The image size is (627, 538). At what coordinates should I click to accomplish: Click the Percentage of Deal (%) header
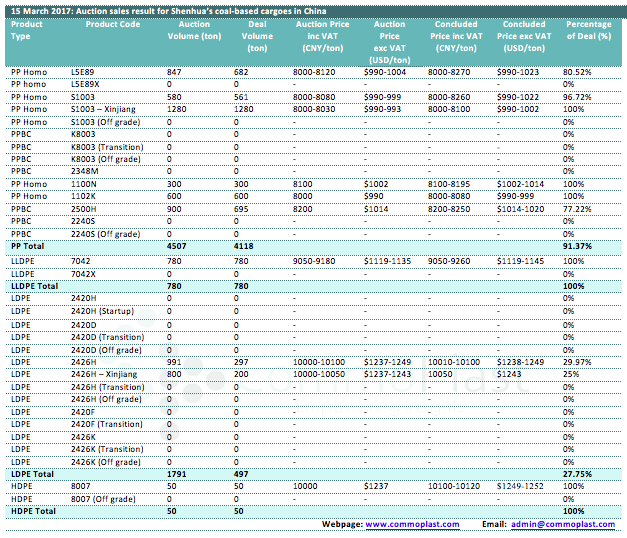[x=589, y=30]
